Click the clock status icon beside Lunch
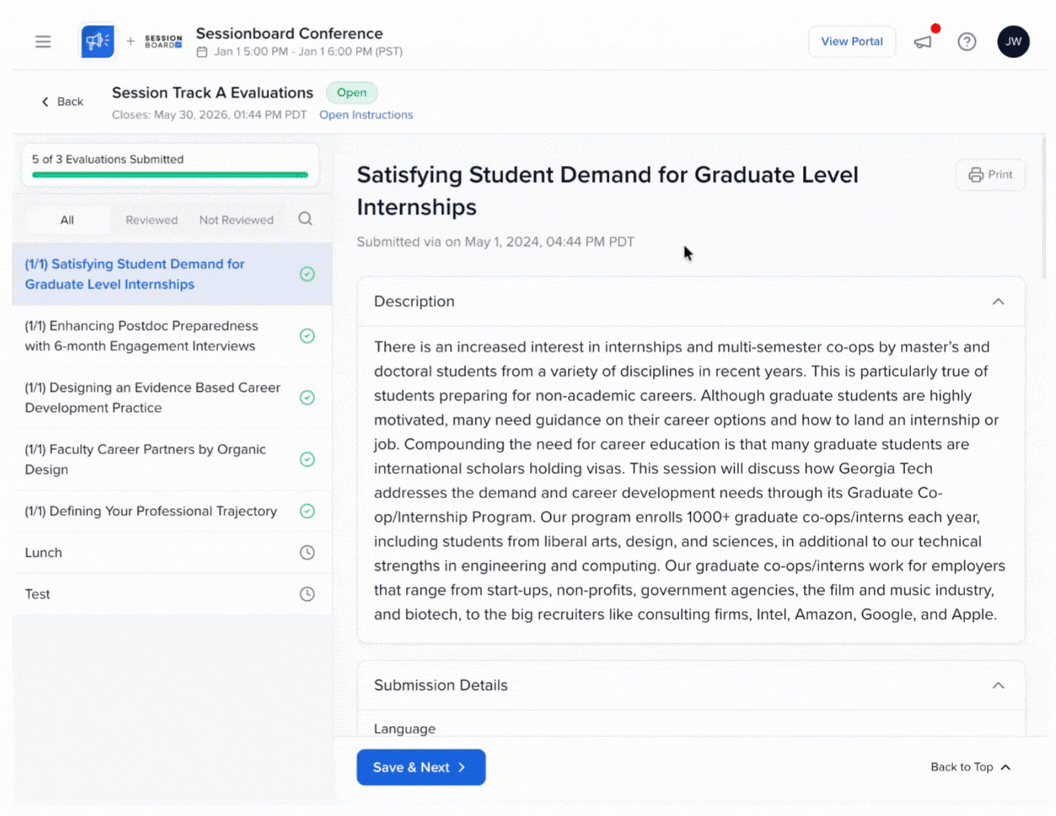 coord(307,553)
